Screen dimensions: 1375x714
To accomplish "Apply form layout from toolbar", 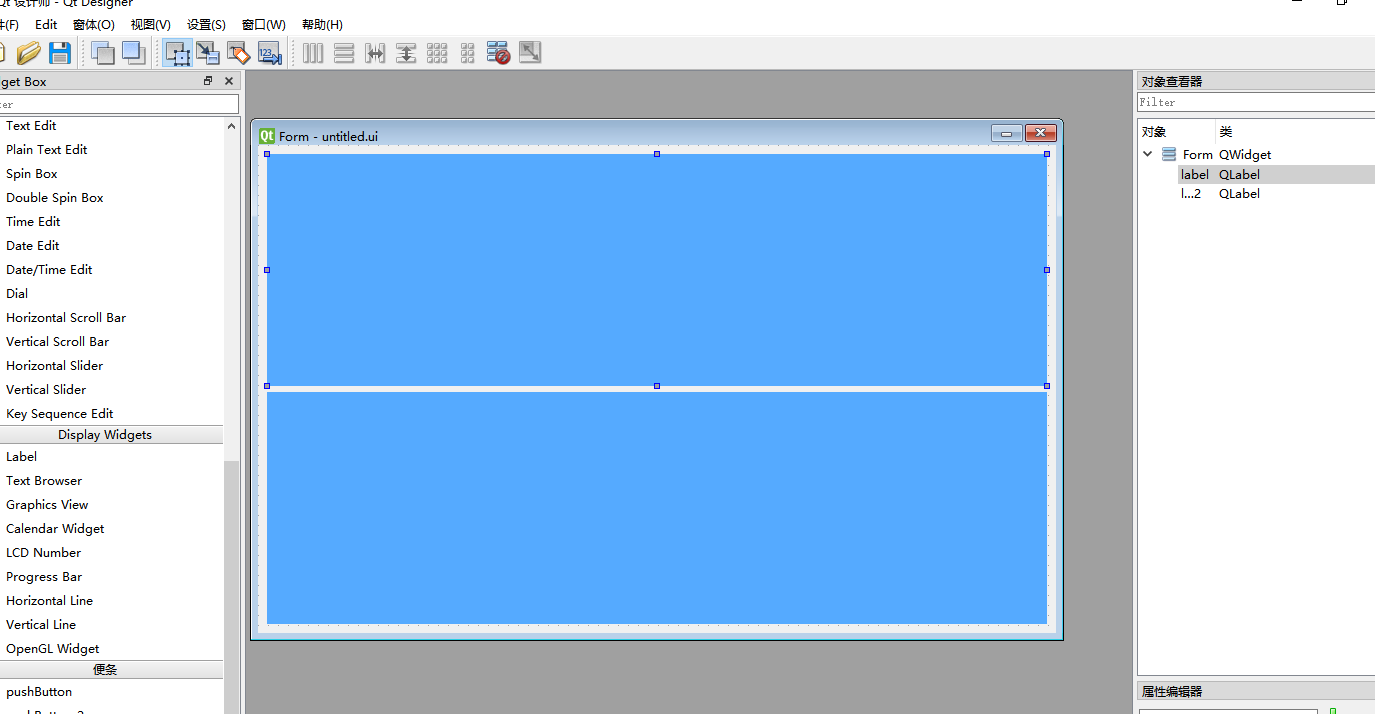I will (468, 53).
